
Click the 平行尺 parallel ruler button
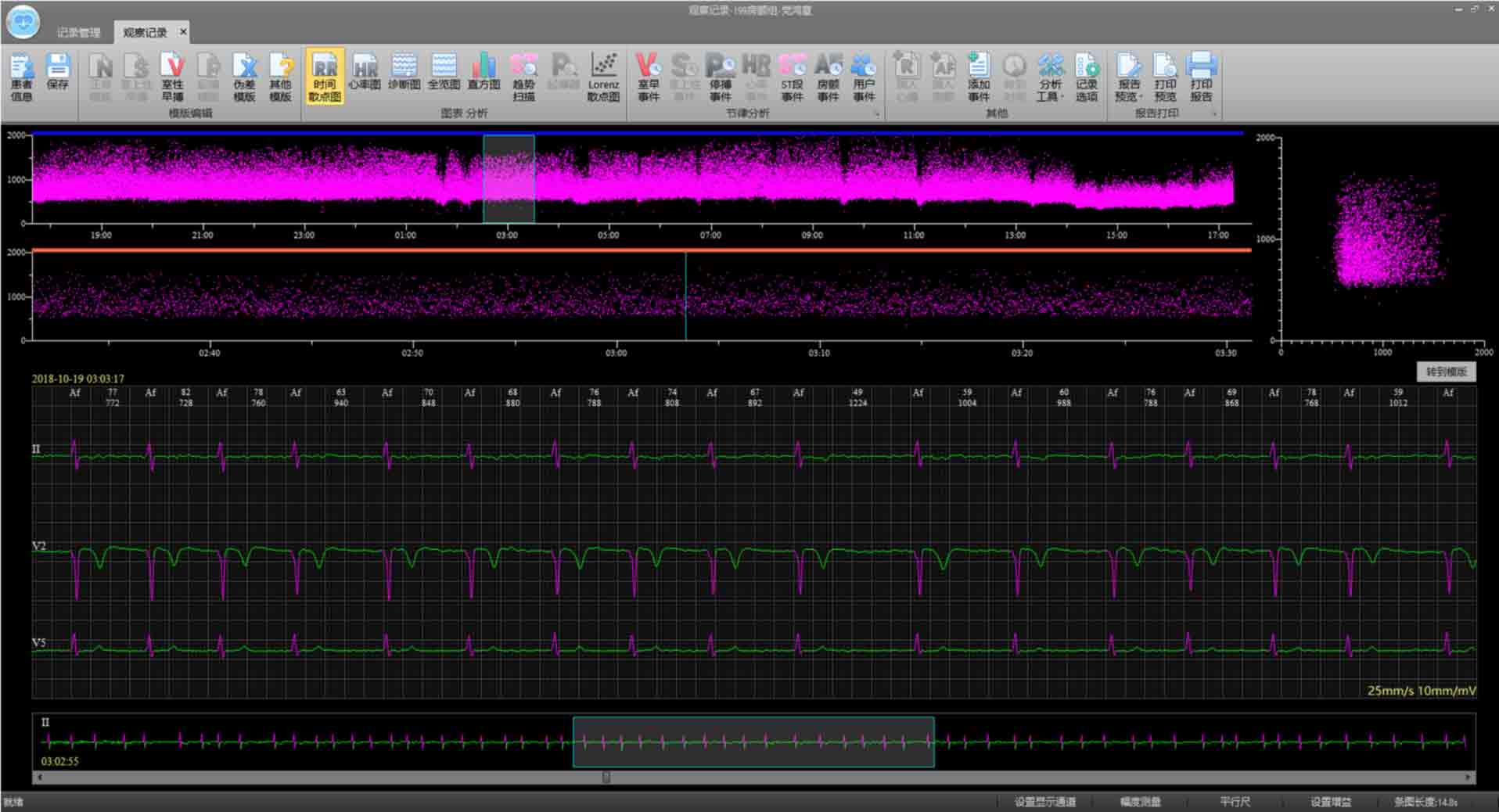(x=1235, y=802)
